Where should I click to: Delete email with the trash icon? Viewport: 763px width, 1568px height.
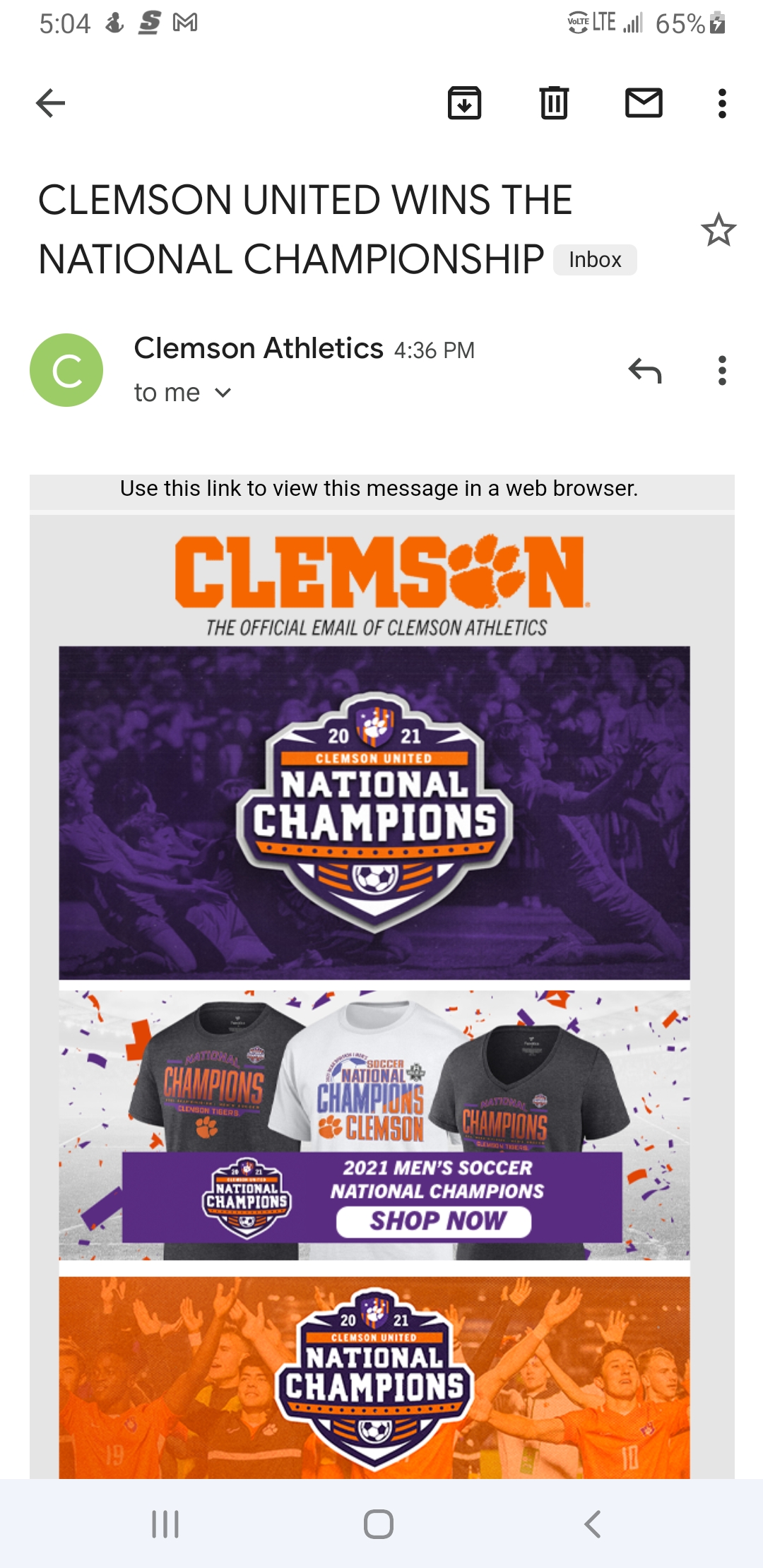(554, 103)
